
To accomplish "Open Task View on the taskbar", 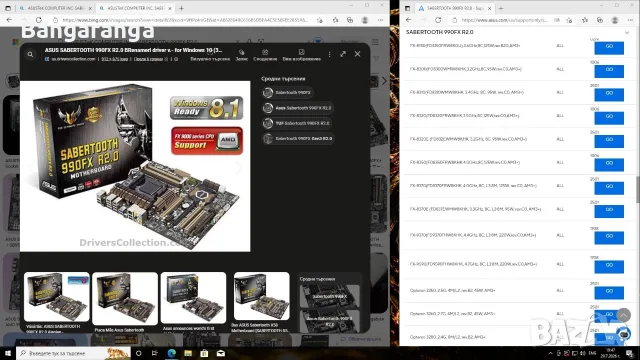I will (x=155, y=353).
